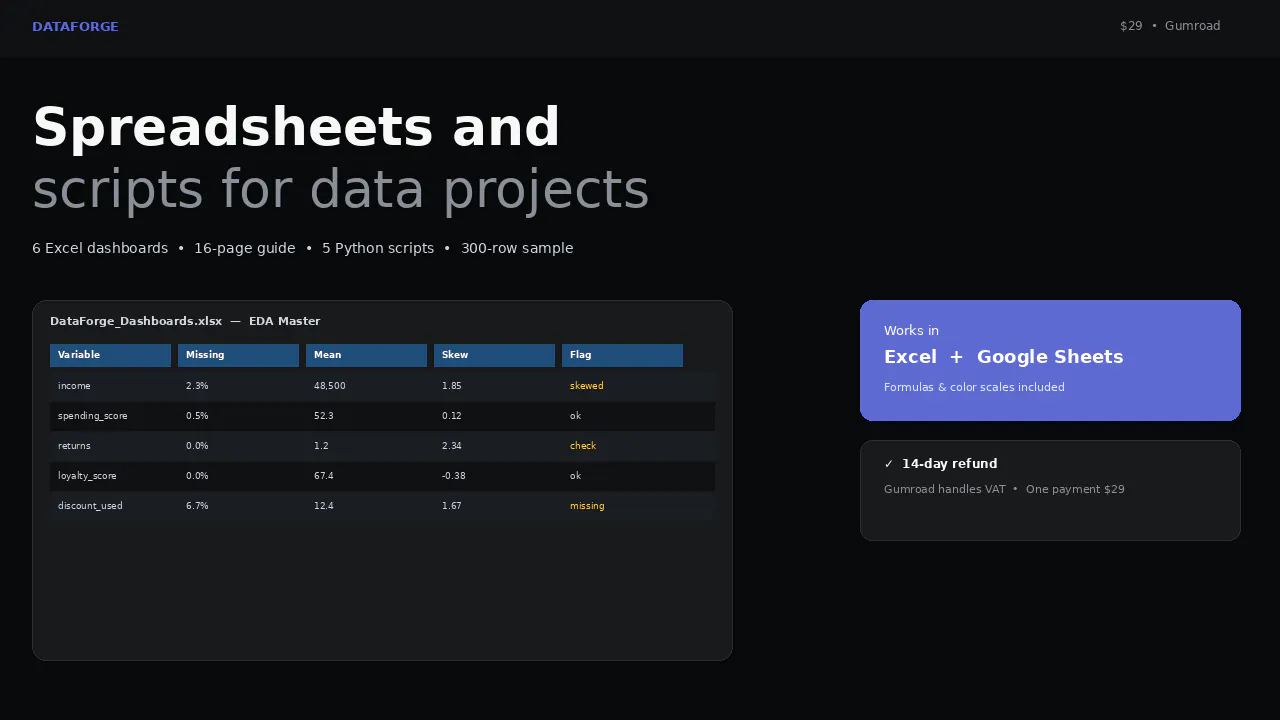Click the 1.85 skew value

pos(452,386)
